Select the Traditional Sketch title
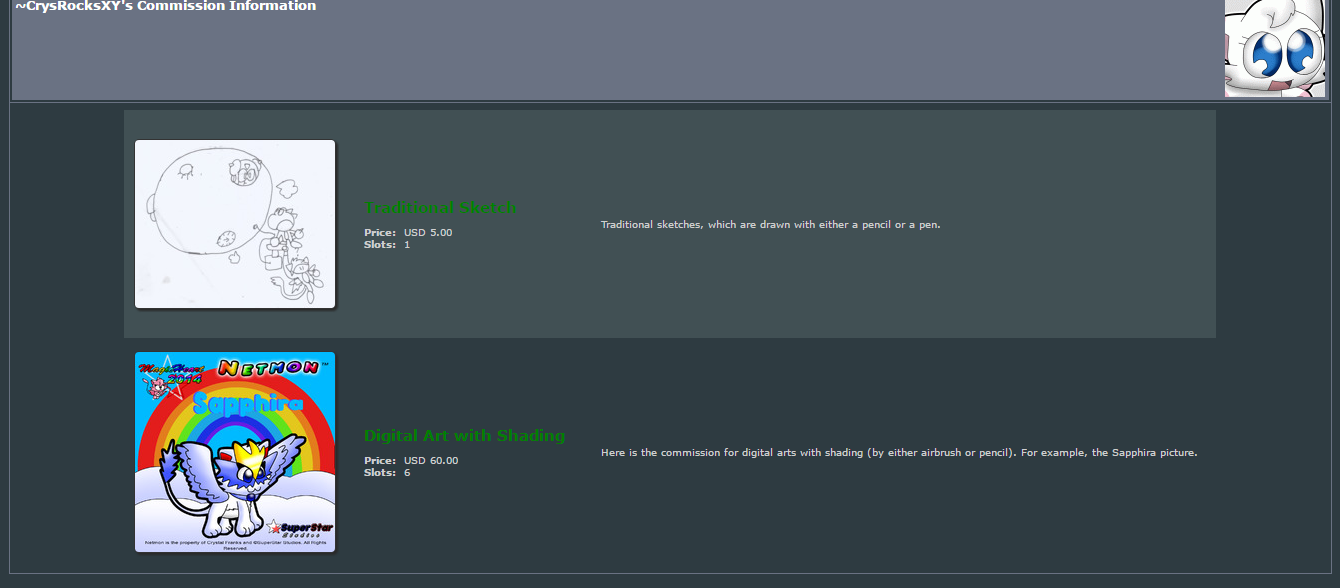Viewport: 1340px width, 588px height. (440, 208)
